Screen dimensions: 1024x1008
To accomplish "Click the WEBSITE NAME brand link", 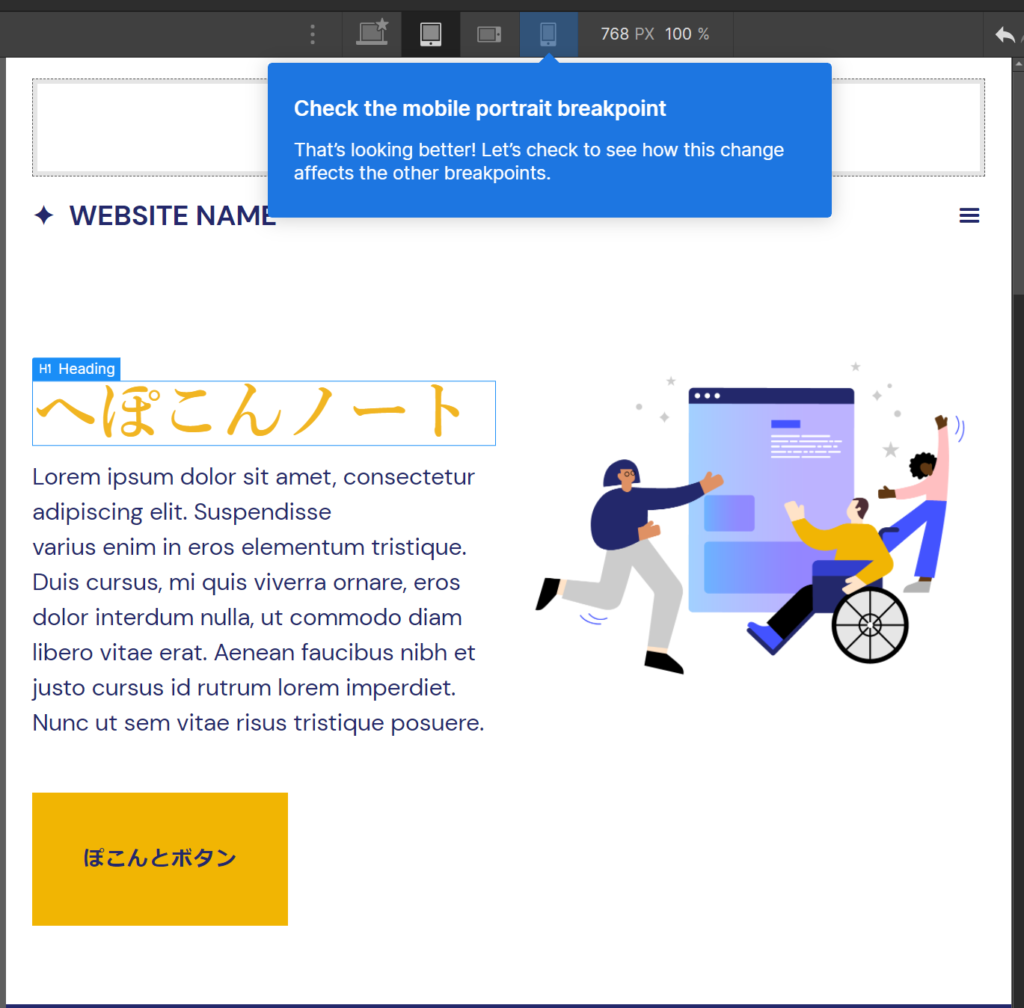I will [173, 215].
